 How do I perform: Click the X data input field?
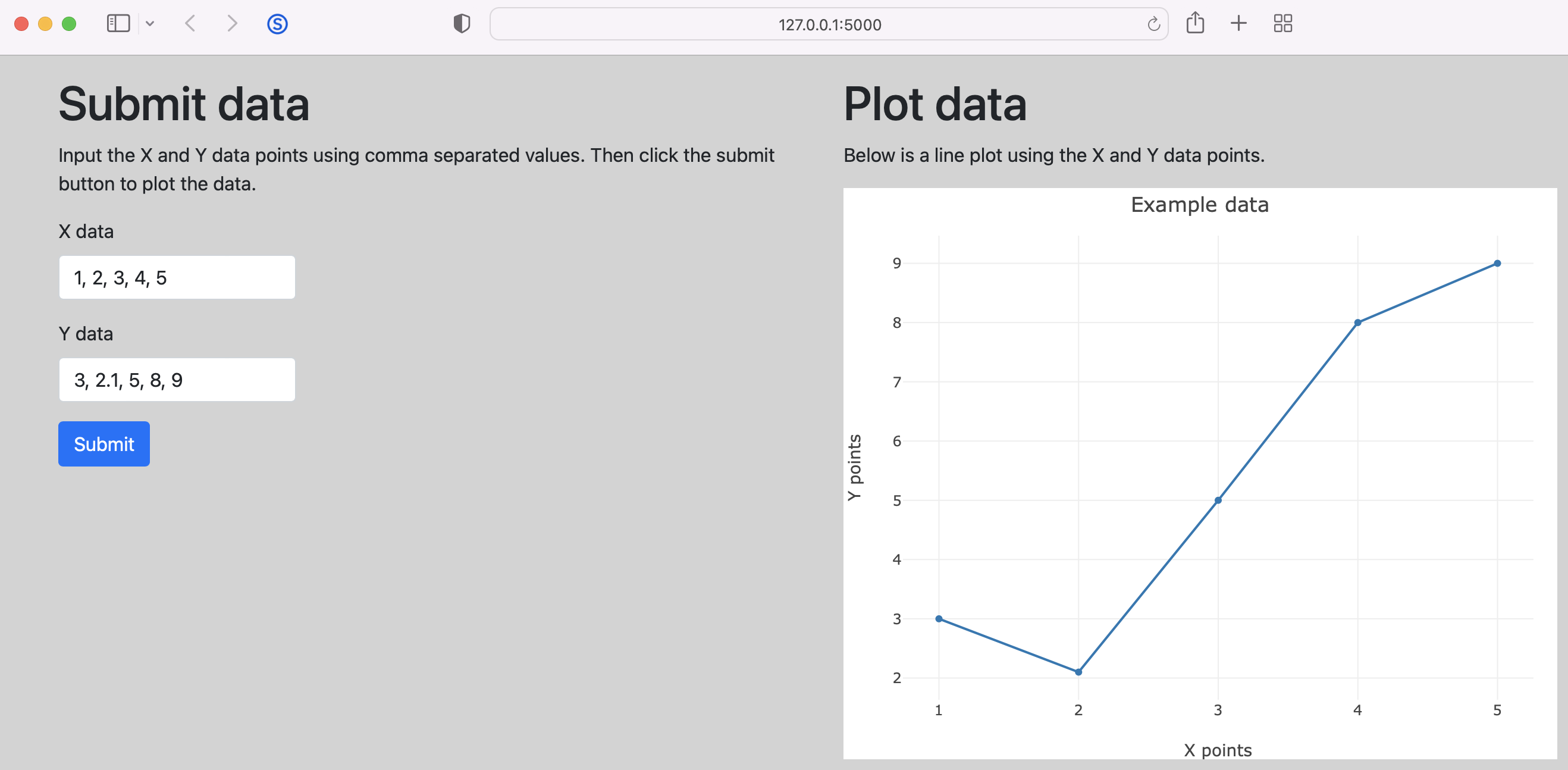pos(177,277)
